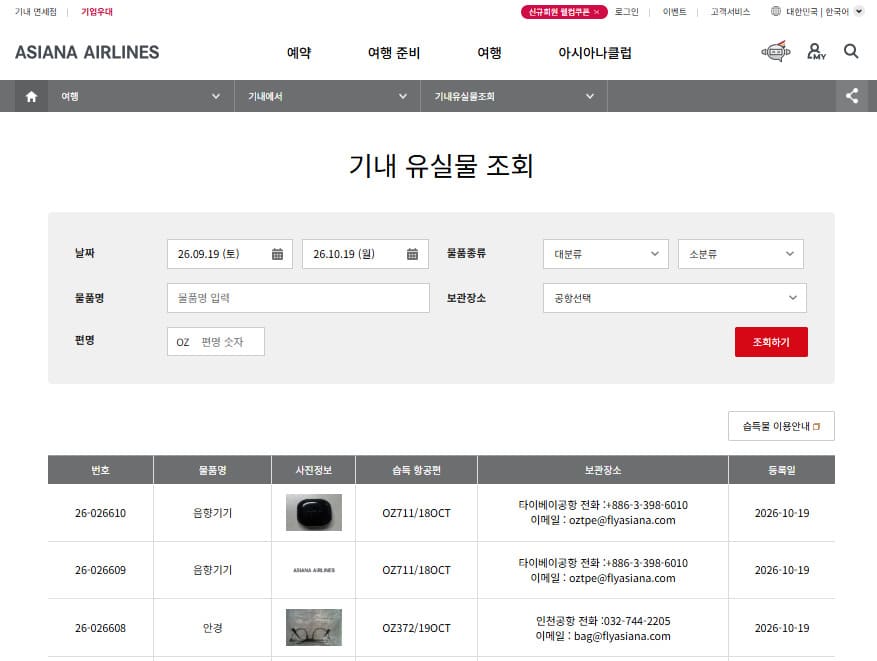Open the 습득물 이용안내 guide button
This screenshot has height=661, width=877.
pos(781,426)
